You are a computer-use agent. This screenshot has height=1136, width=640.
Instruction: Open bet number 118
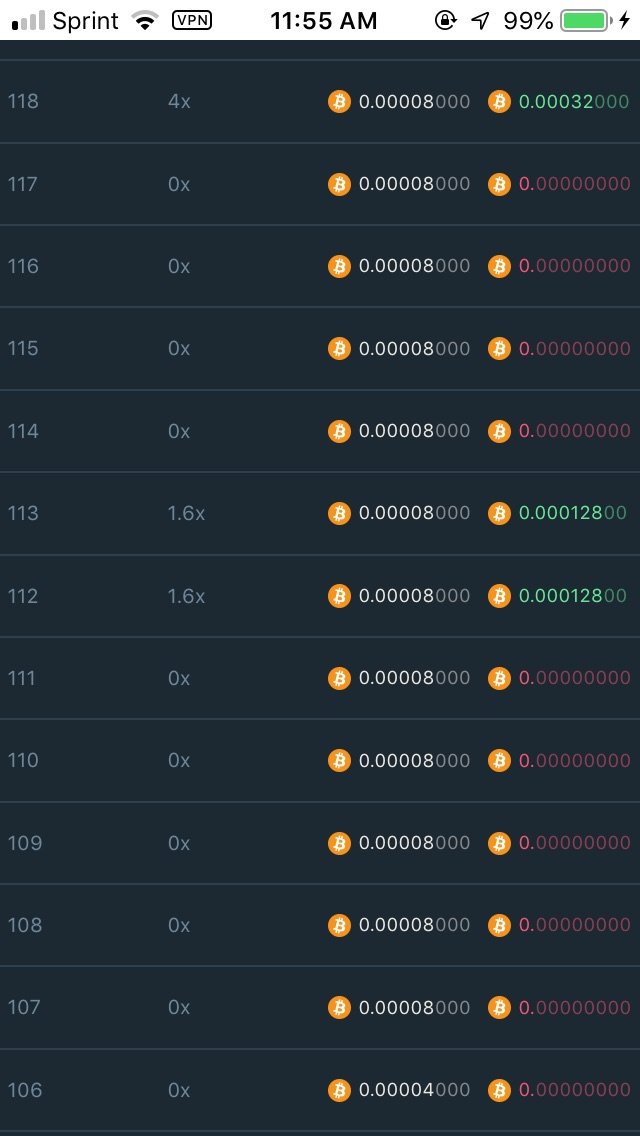click(x=23, y=101)
